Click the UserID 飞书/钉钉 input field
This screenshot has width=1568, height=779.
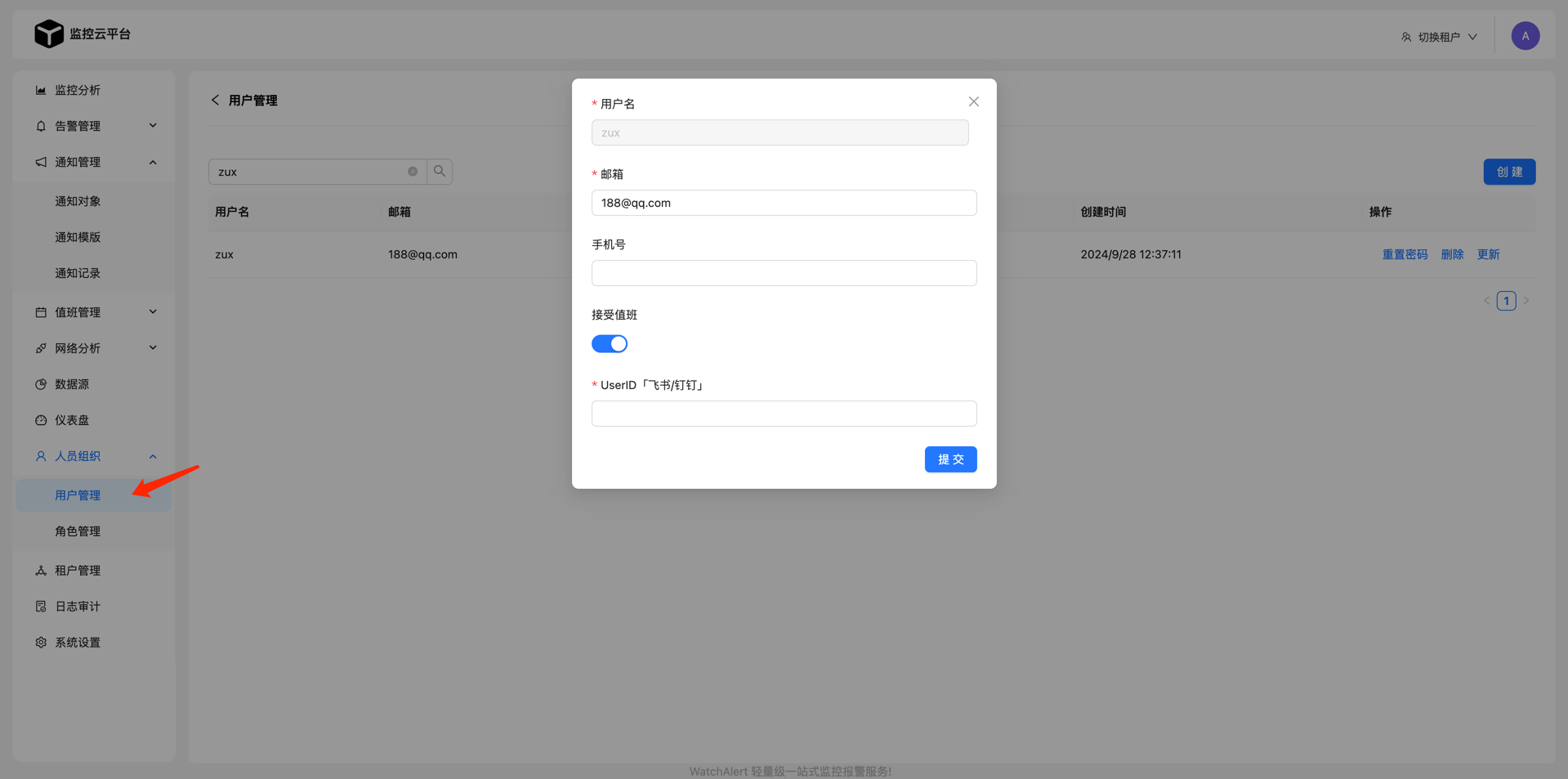click(784, 414)
